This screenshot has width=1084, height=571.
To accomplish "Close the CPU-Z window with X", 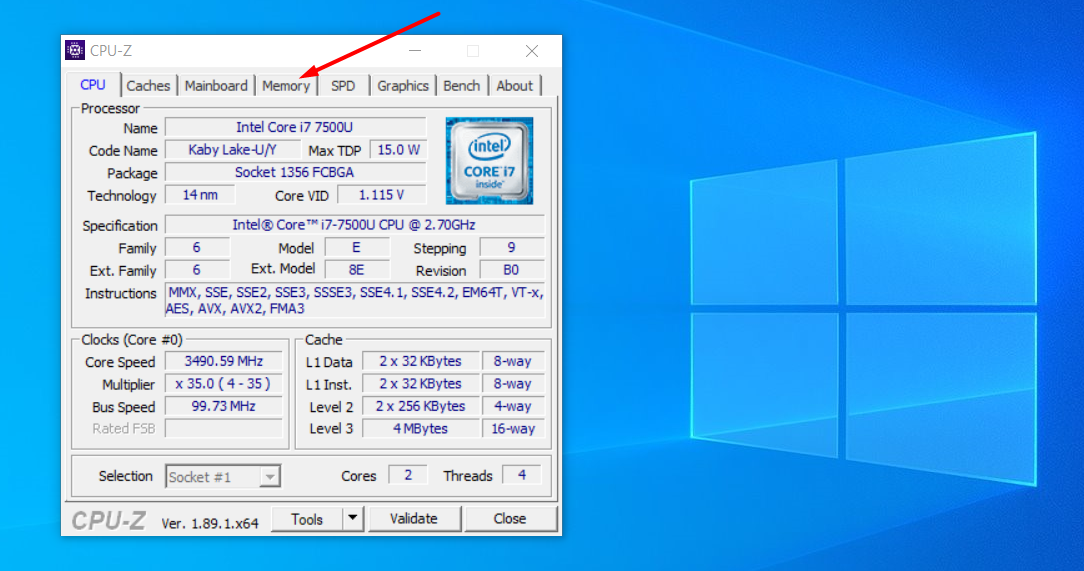I will (x=532, y=50).
